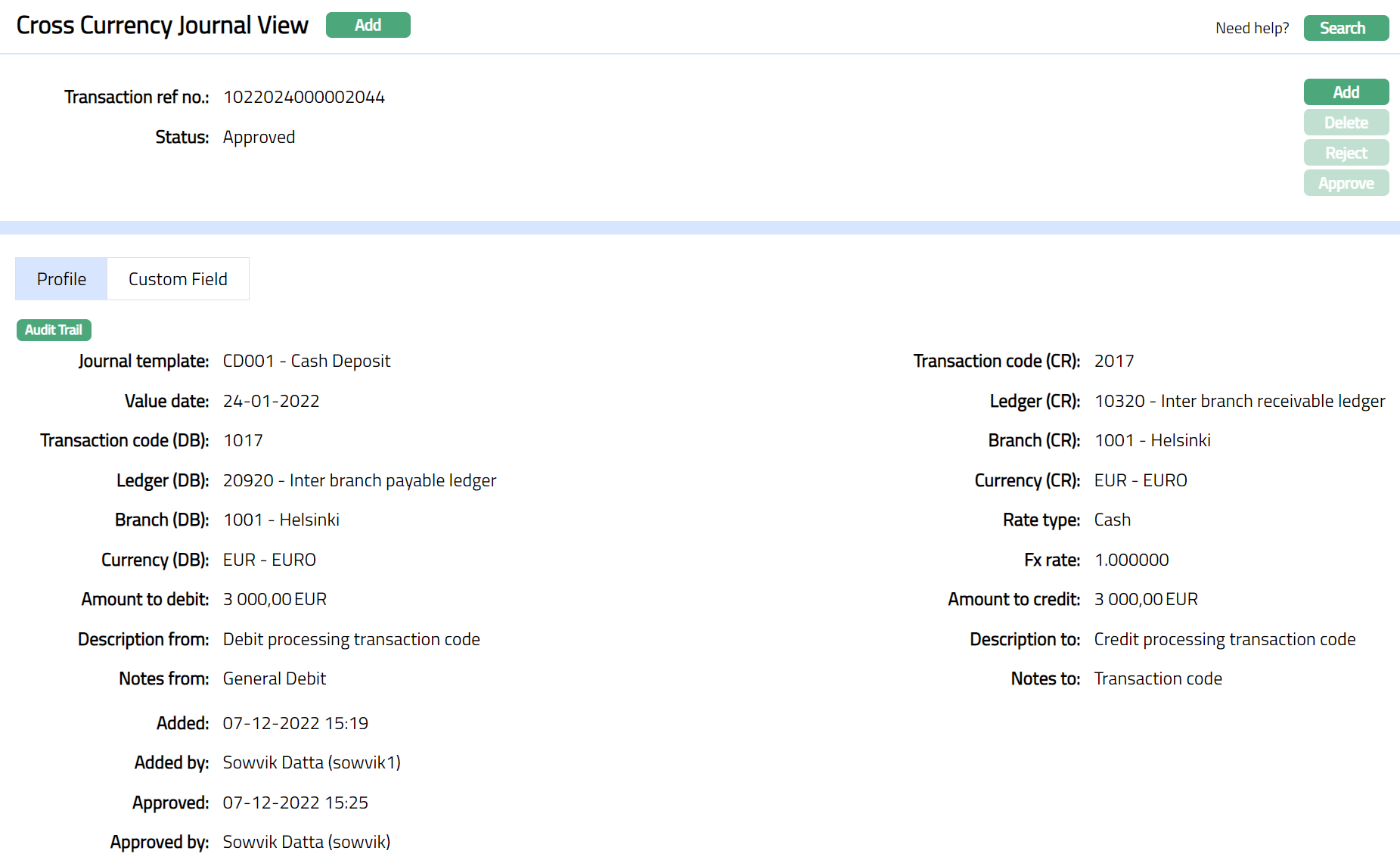Screen dimensions: 1400x863
Task: Click the transaction reference number 1022024000002044
Action: pos(304,98)
